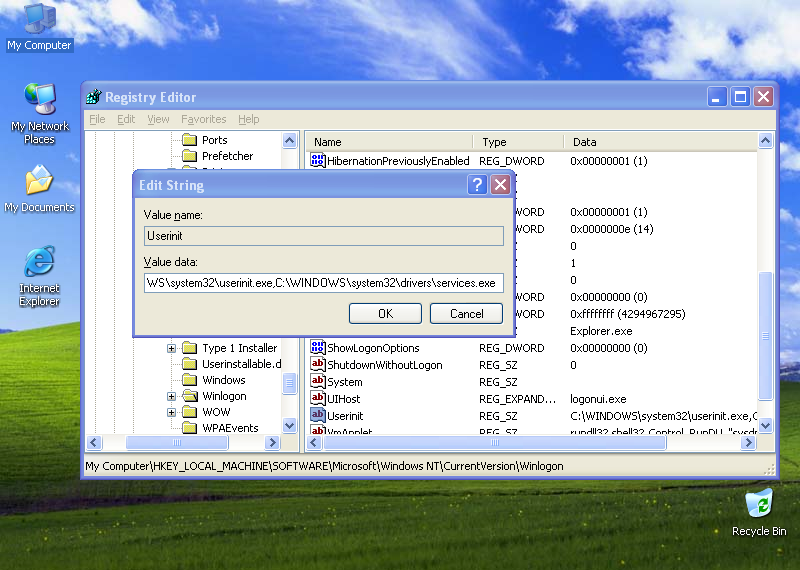Screen dimensions: 800x570
Task: Click the Registry Editor title bar icon
Action: coord(94,96)
